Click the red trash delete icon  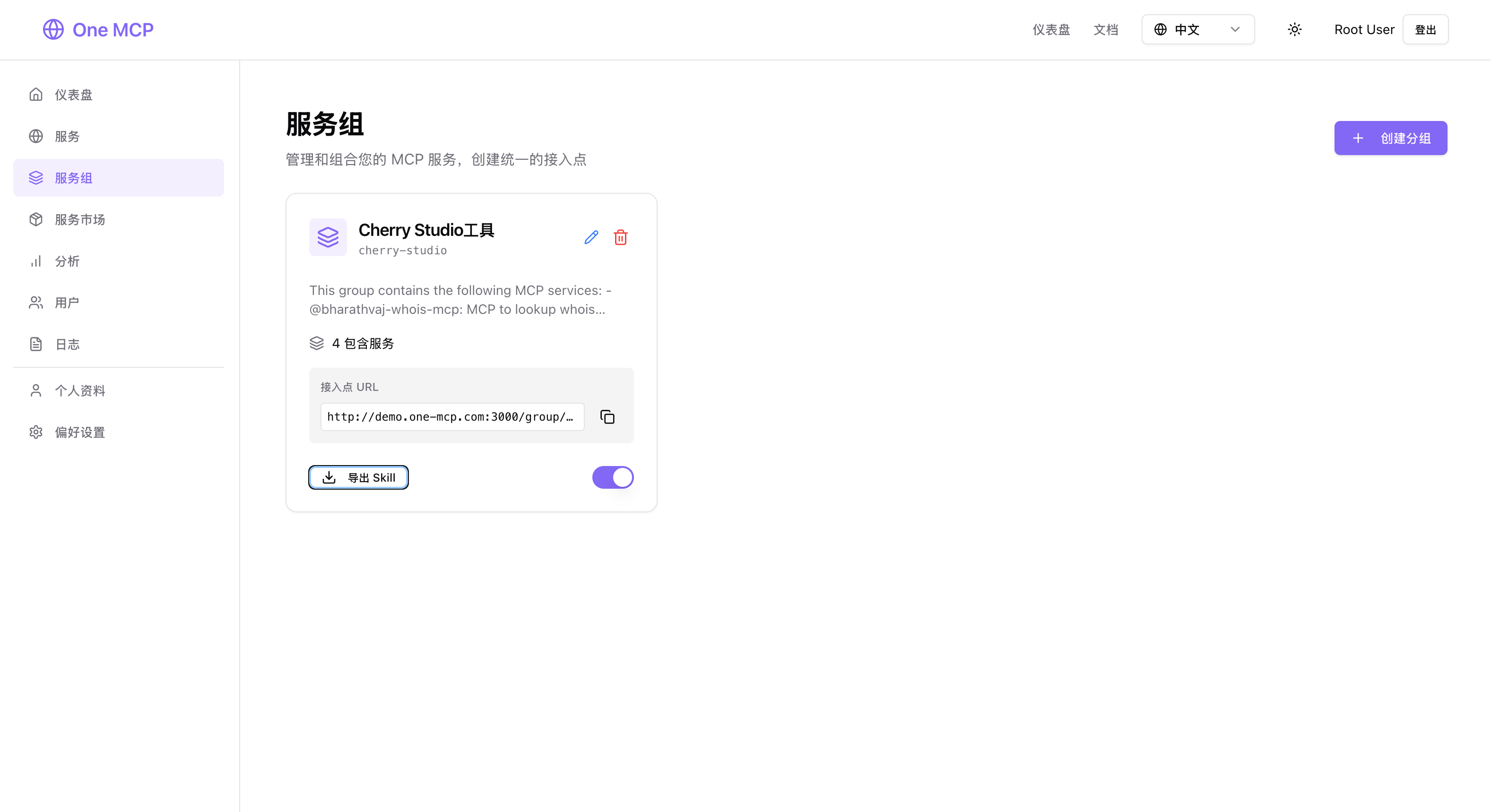(x=621, y=237)
